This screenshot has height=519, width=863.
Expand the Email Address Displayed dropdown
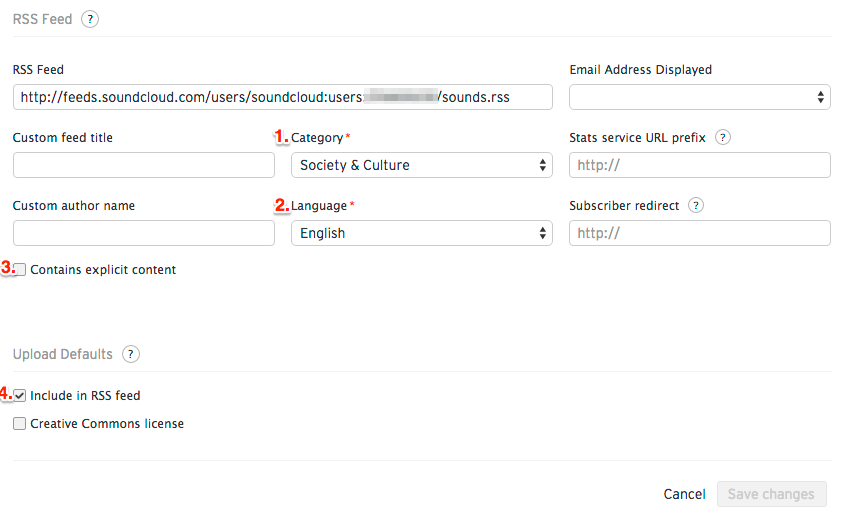(700, 97)
